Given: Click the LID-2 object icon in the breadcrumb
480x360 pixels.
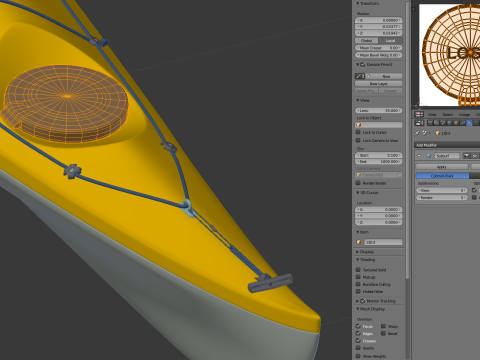Looking at the screenshot, I should tap(438, 133).
